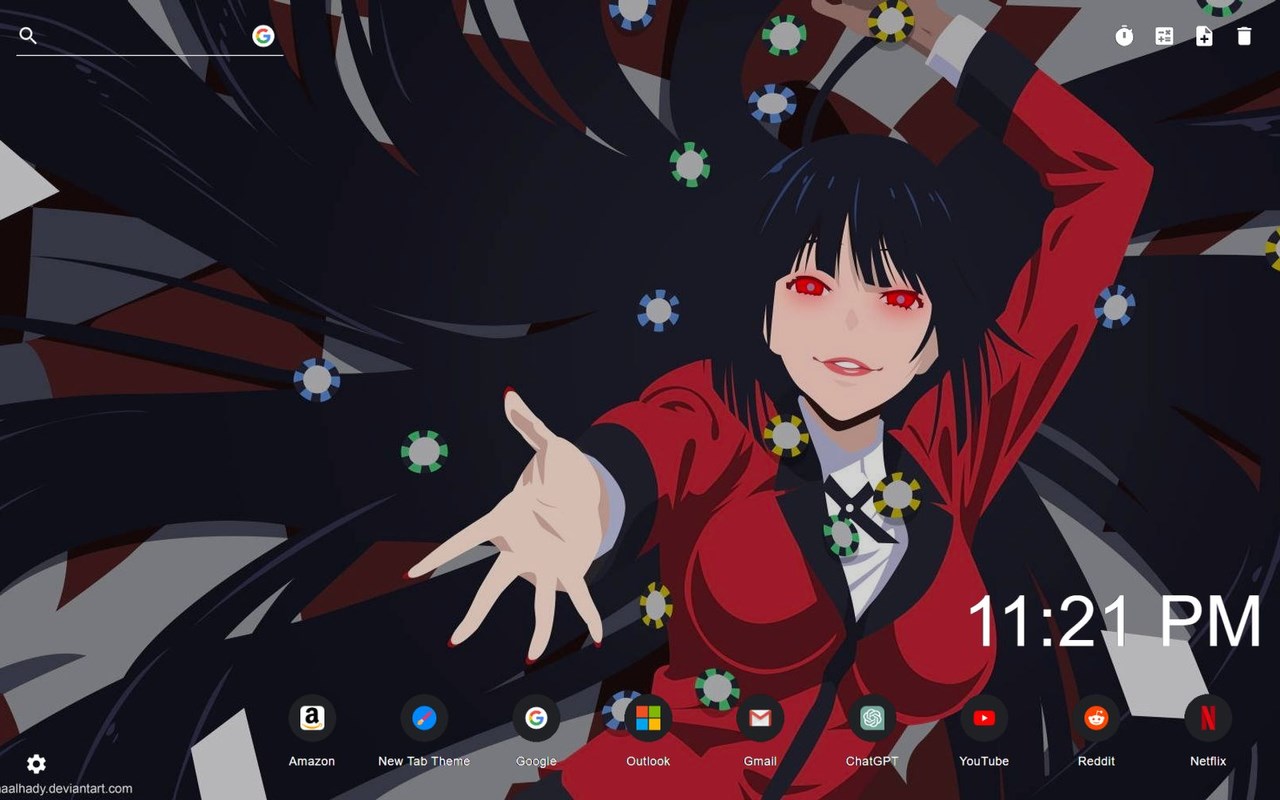Launch the Outlook shortcut
The width and height of the screenshot is (1280, 800).
(x=648, y=718)
